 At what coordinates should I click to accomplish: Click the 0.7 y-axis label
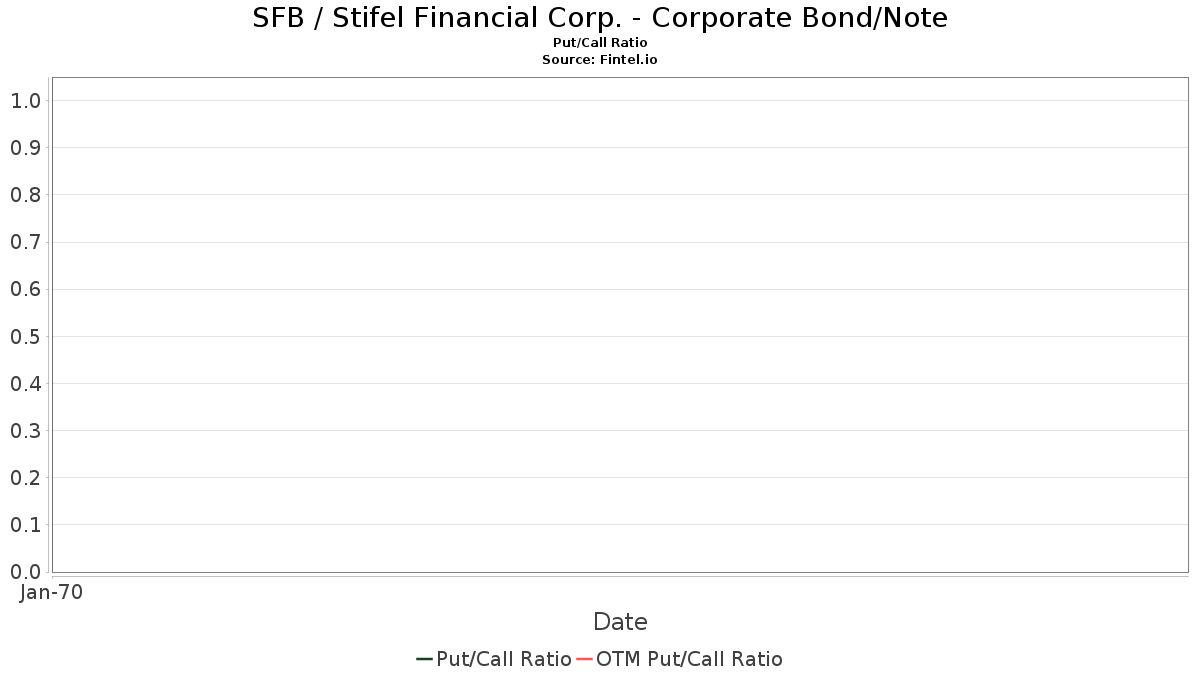[26, 242]
